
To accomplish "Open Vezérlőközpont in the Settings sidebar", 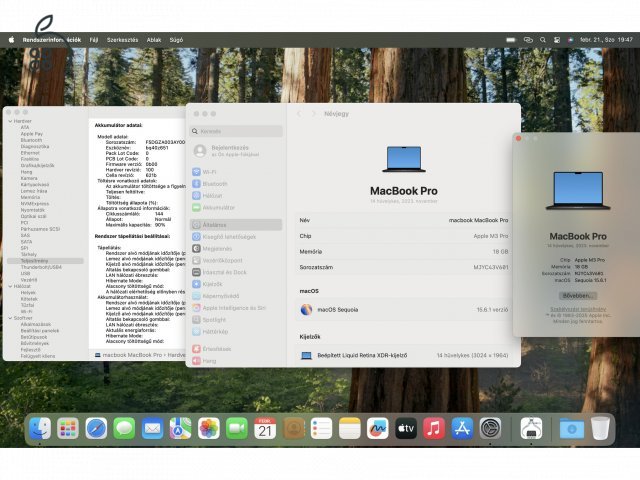I will [x=236, y=260].
